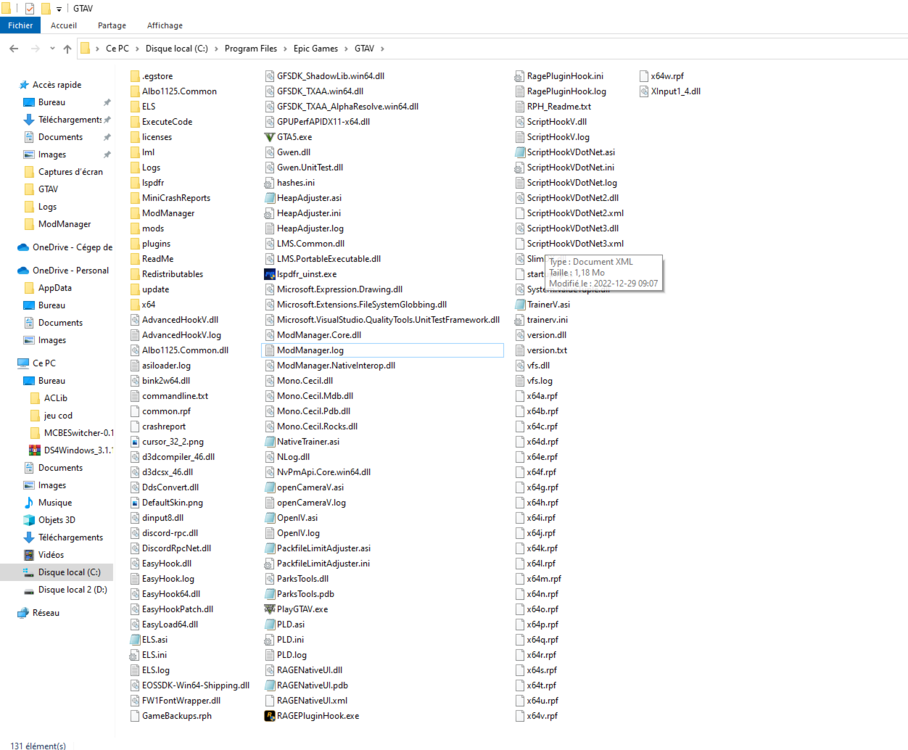The image size is (908, 750).
Task: Select the plugins folder icon
Action: (135, 244)
